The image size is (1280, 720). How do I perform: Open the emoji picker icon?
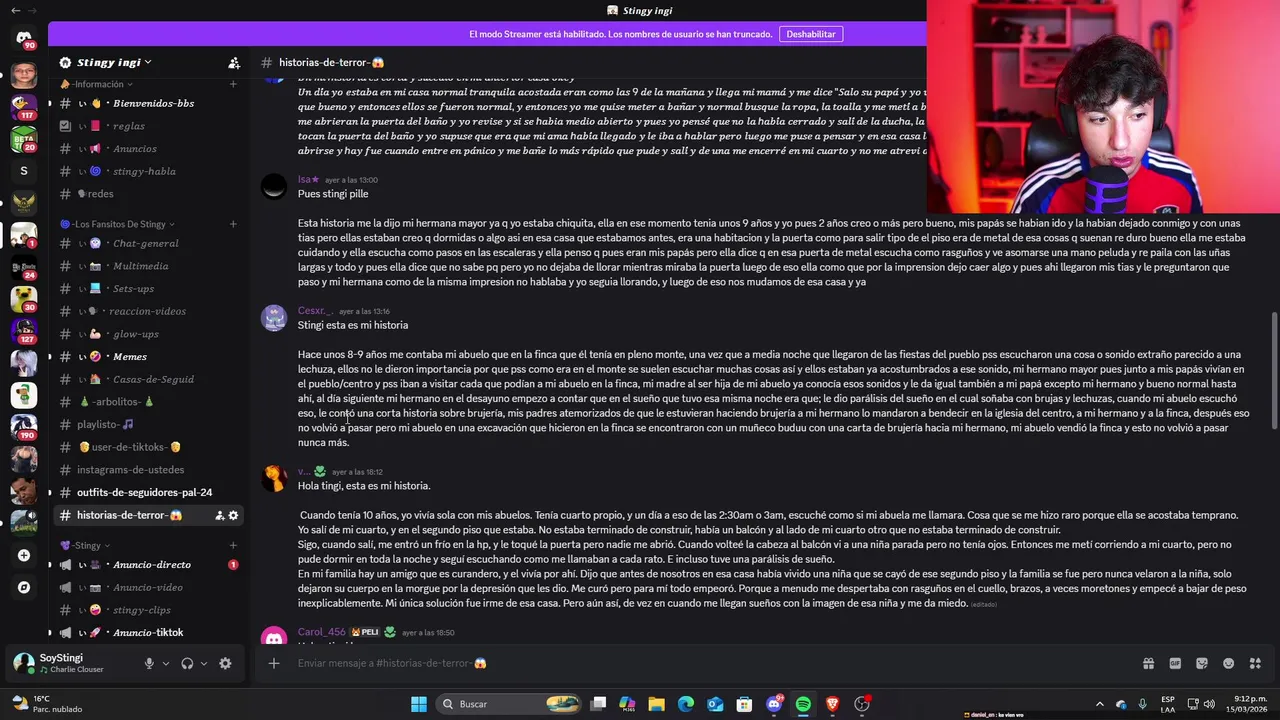[1228, 663]
